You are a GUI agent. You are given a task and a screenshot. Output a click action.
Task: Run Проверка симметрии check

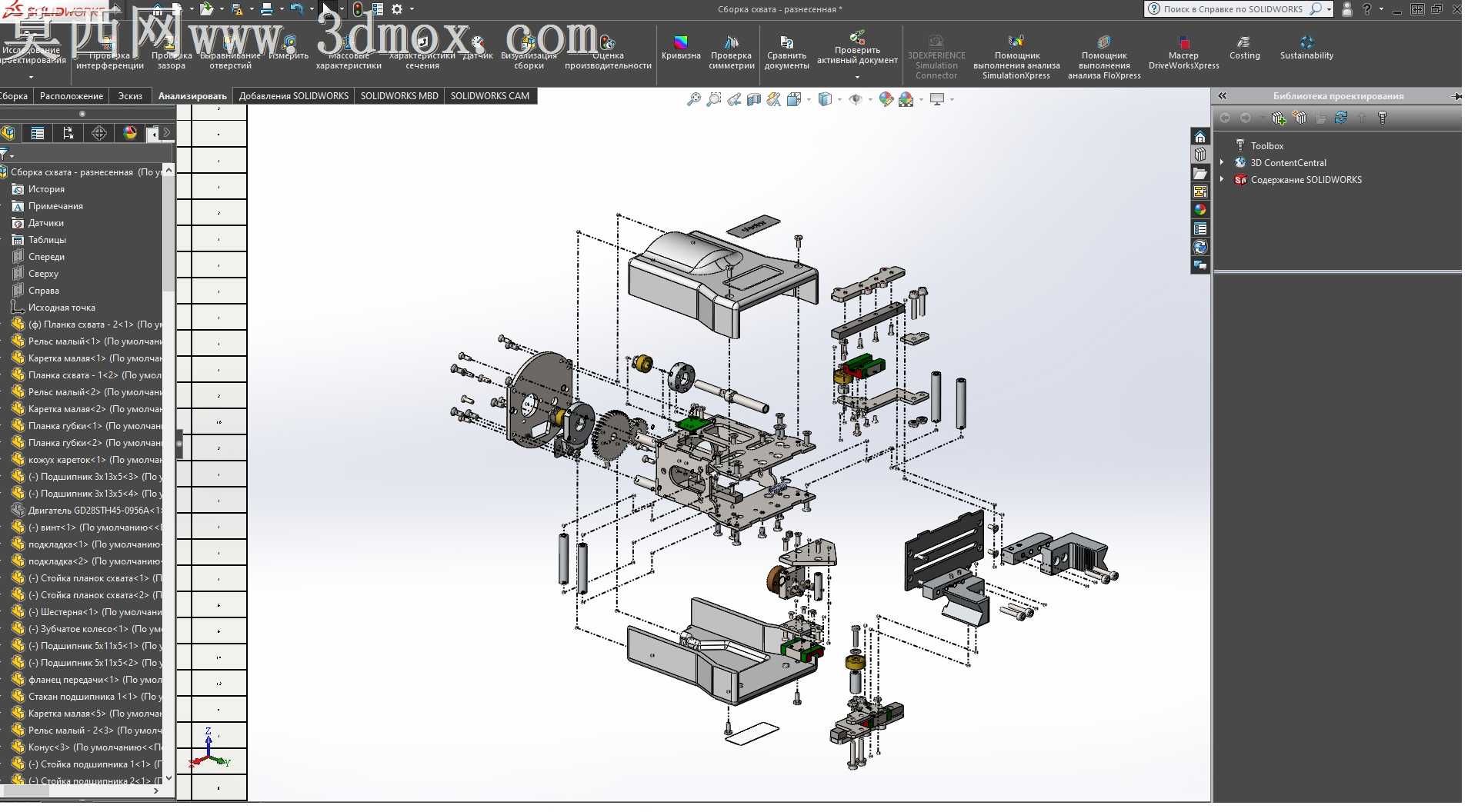tap(731, 52)
